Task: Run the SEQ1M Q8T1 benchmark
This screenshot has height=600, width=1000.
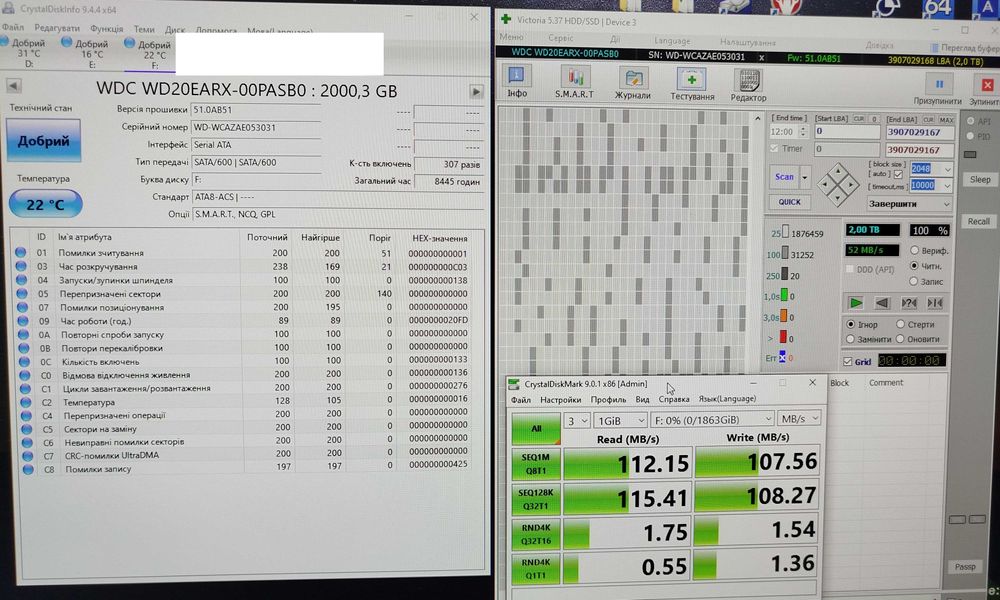Action: 536,464
